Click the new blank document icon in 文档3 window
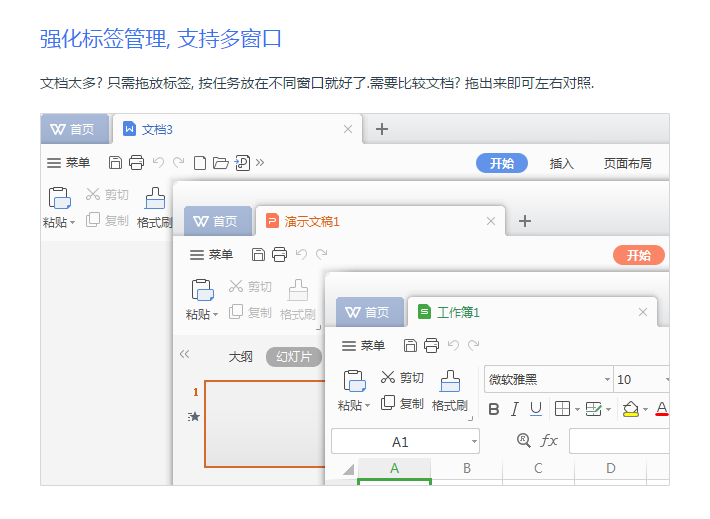The height and width of the screenshot is (519, 710). [200, 163]
